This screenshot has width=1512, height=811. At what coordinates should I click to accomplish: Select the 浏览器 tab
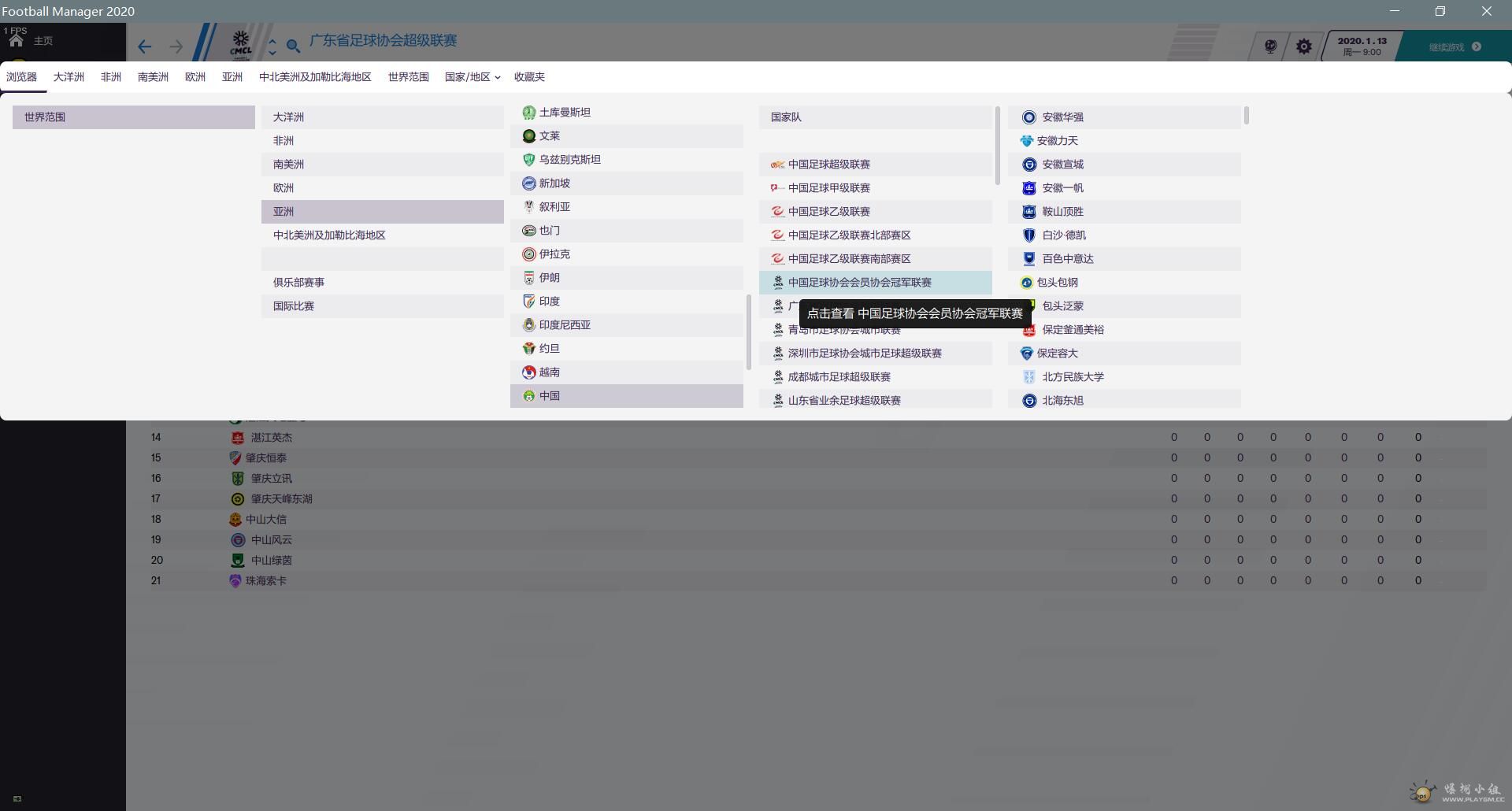21,76
